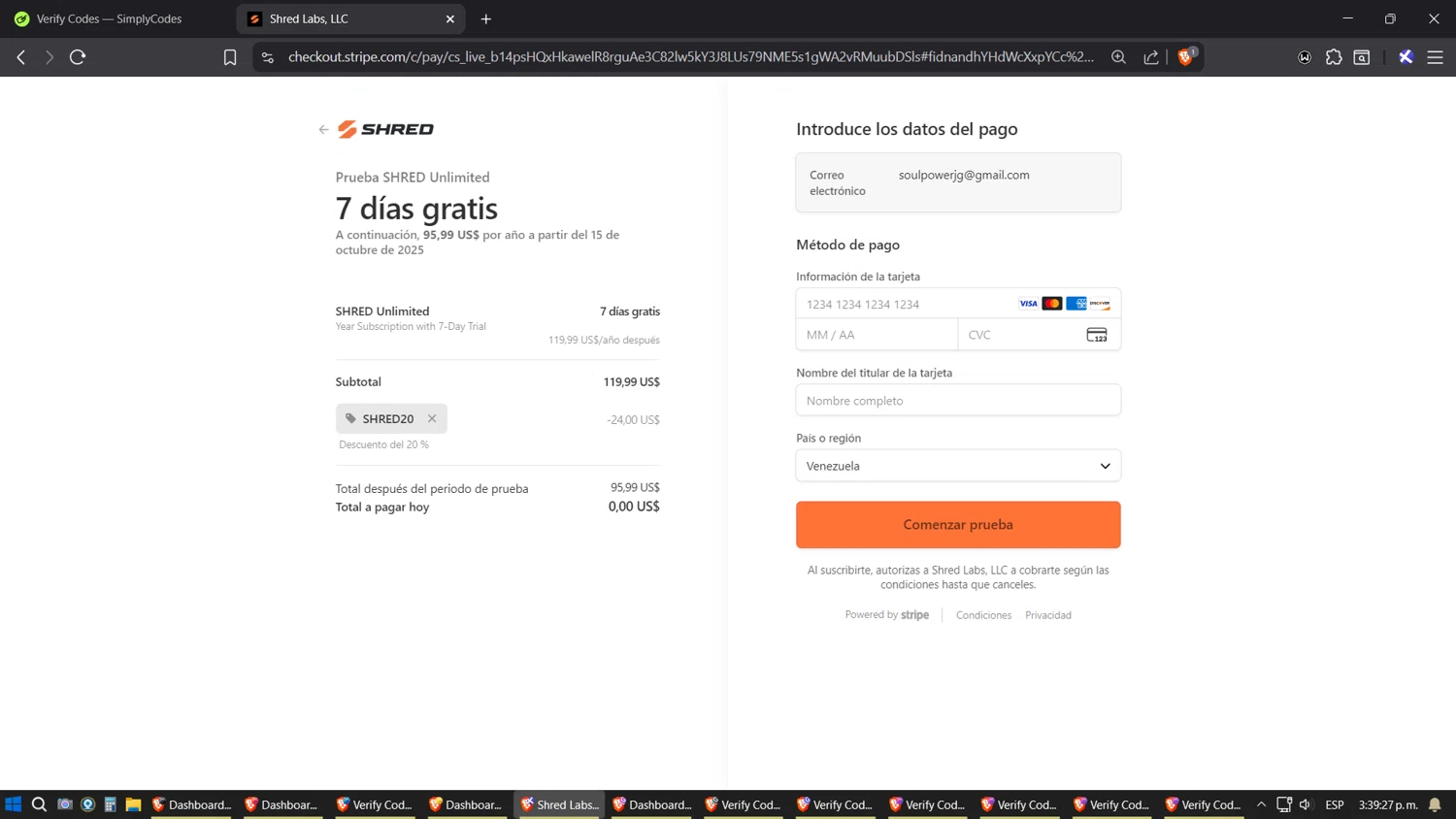Screen dimensions: 1456x819
Task: Open Windows notifications bell icon
Action: tap(1435, 804)
